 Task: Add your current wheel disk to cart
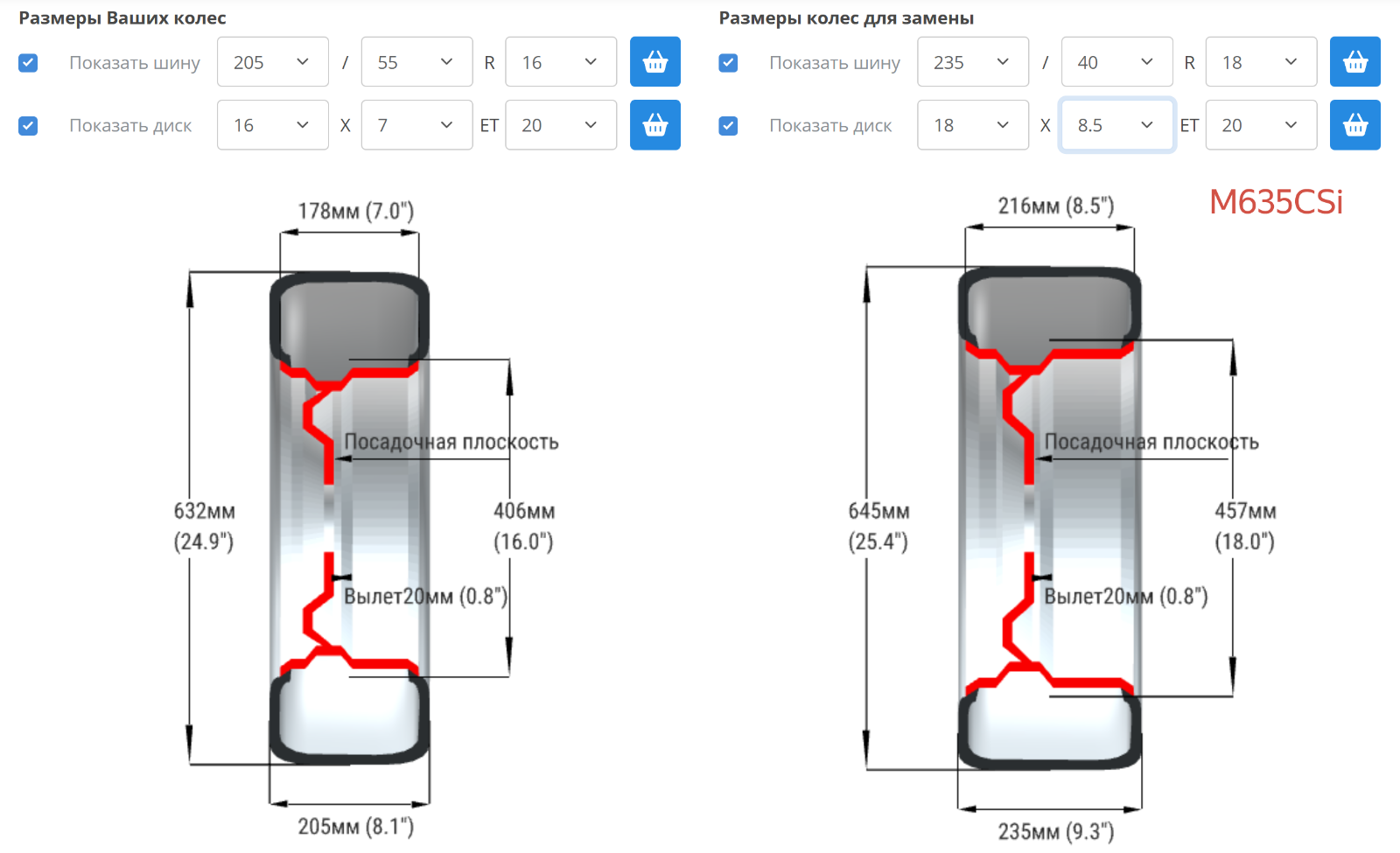[654, 125]
